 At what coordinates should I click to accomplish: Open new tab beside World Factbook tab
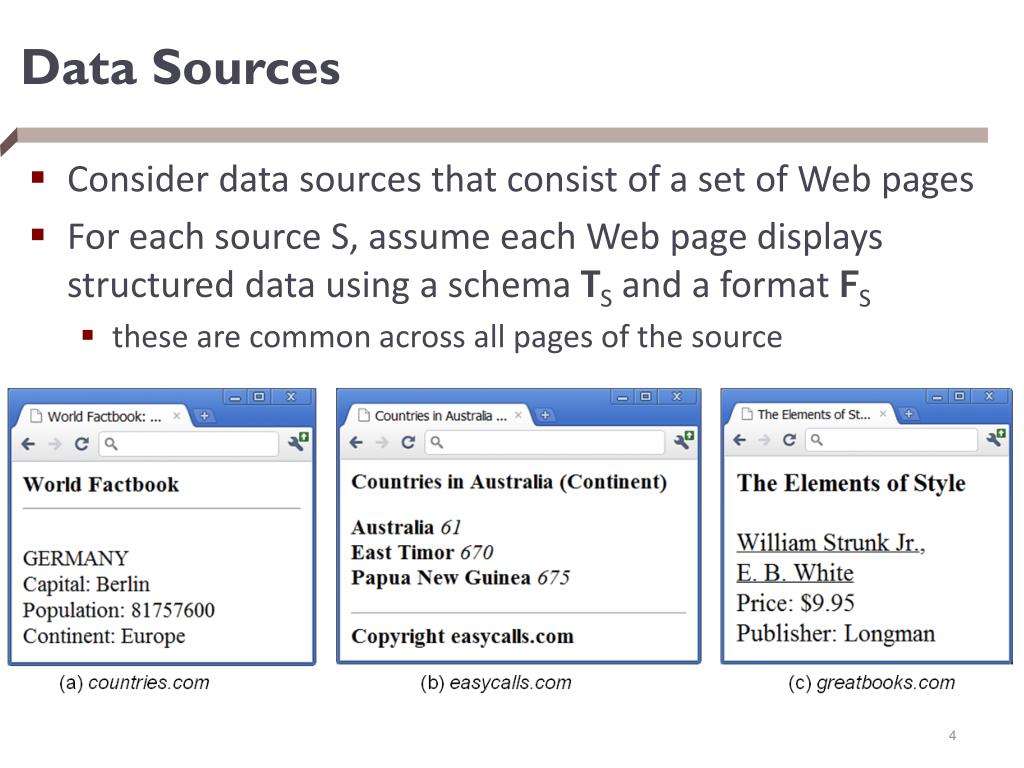[x=204, y=416]
